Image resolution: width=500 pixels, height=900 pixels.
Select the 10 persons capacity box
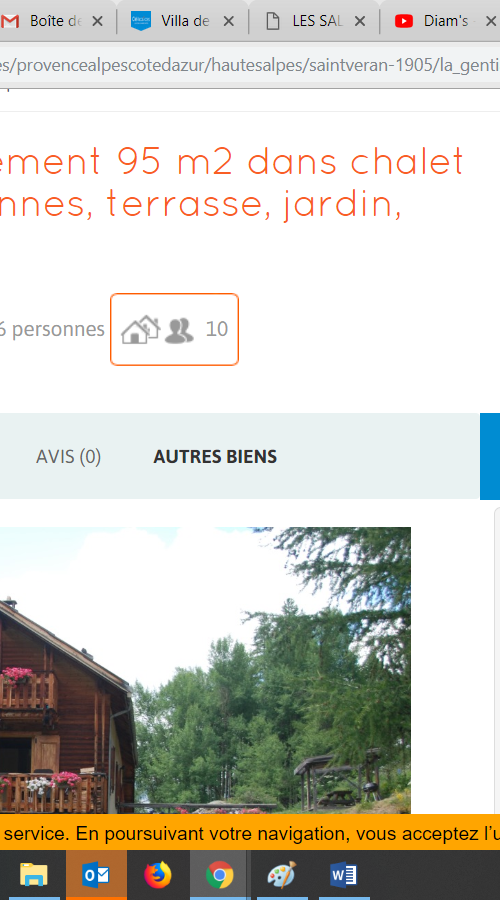pos(175,329)
